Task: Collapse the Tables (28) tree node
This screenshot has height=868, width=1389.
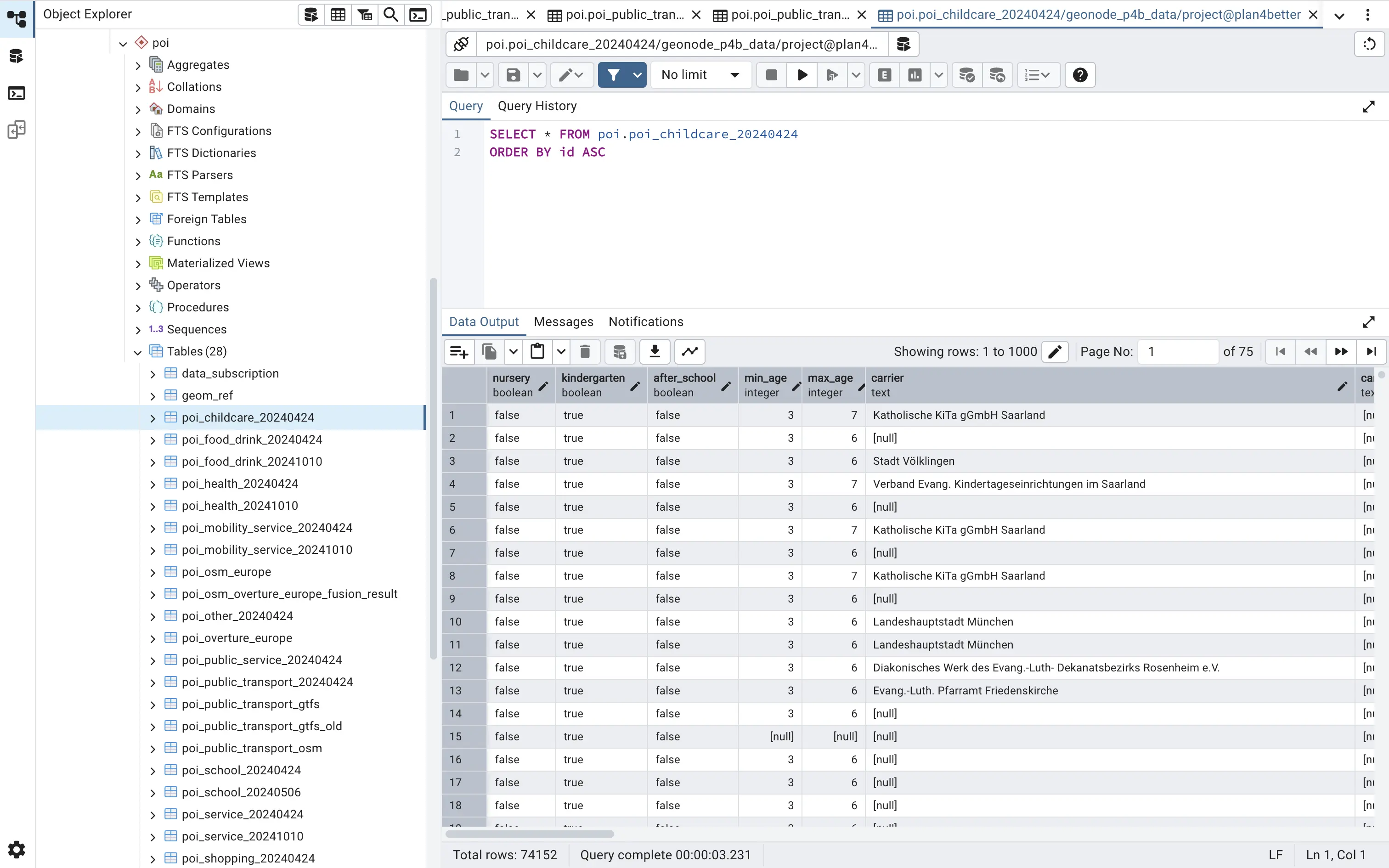Action: click(138, 352)
